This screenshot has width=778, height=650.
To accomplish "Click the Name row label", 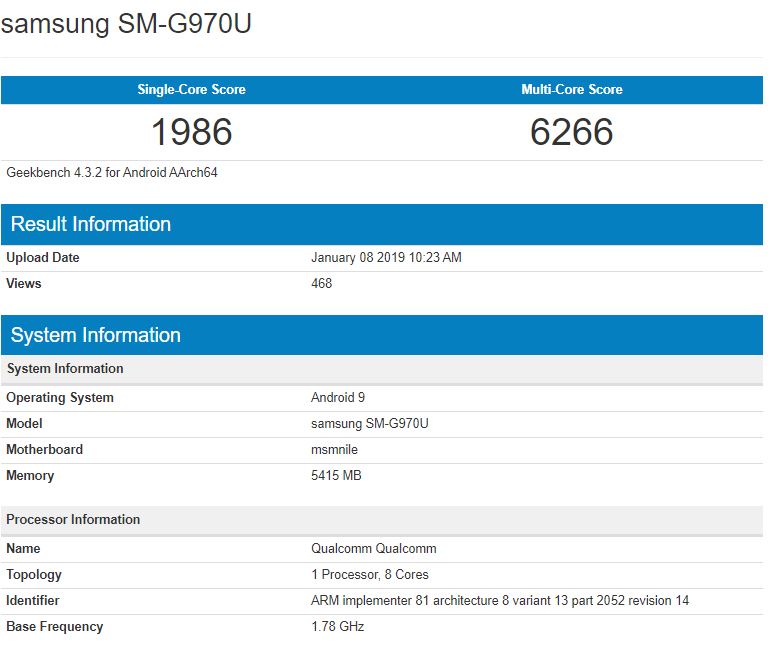I will [x=23, y=549].
